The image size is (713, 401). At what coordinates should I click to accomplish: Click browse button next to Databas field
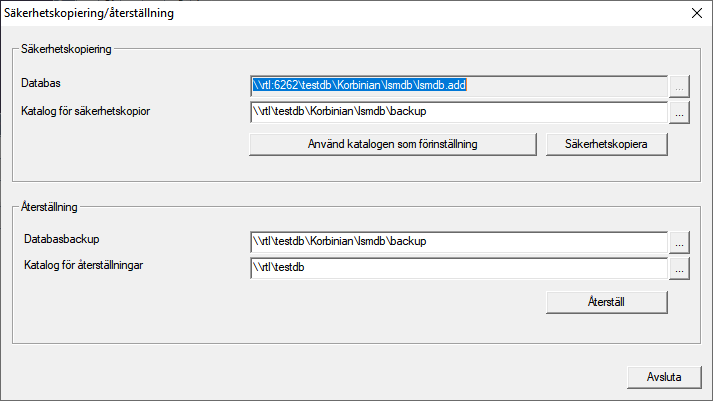(680, 86)
